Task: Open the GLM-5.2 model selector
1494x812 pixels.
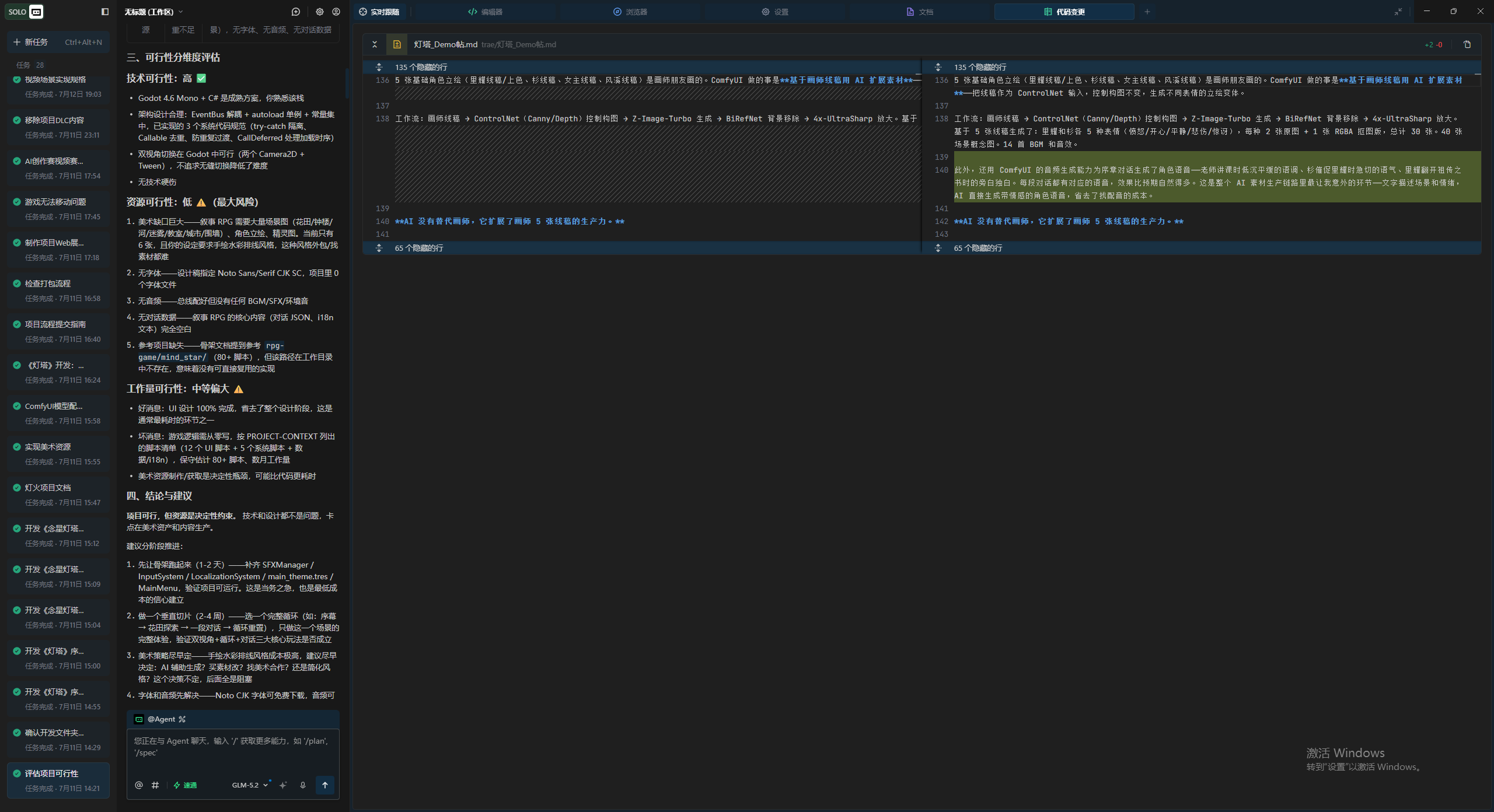Action: (x=250, y=785)
